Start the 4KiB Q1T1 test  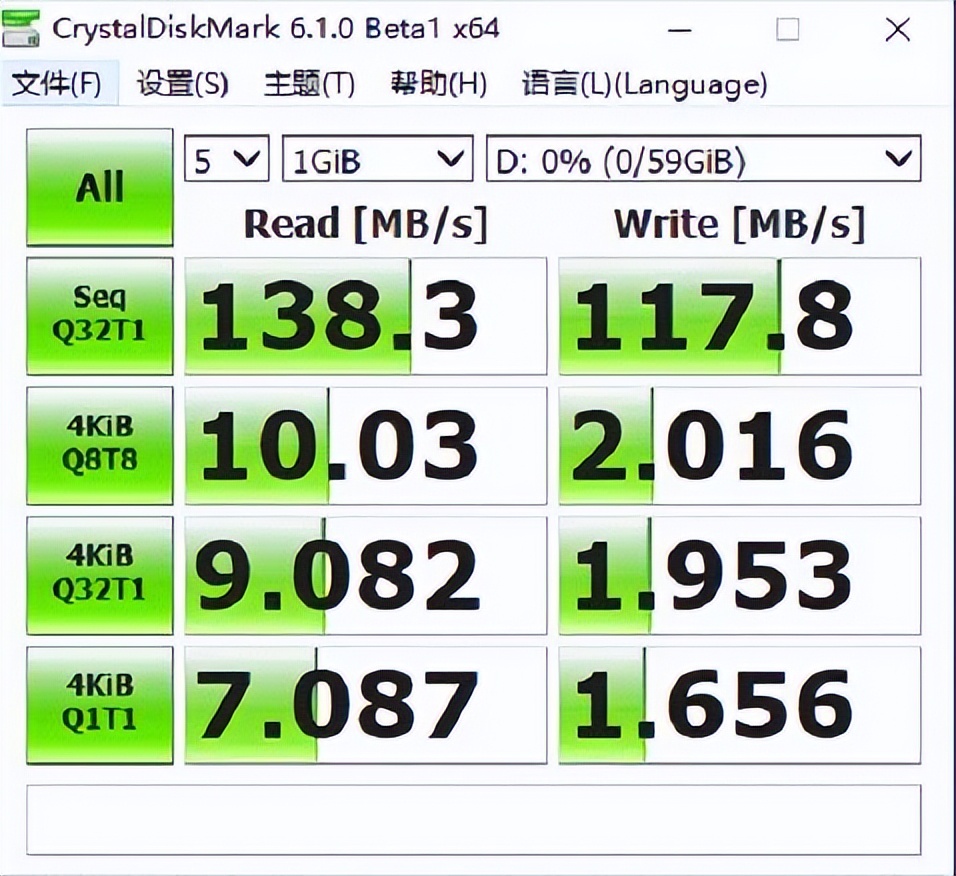[x=100, y=705]
